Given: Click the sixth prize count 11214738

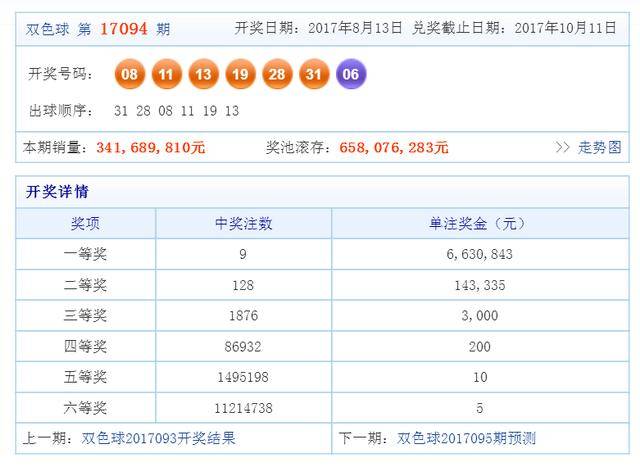Looking at the screenshot, I should click(243, 408).
